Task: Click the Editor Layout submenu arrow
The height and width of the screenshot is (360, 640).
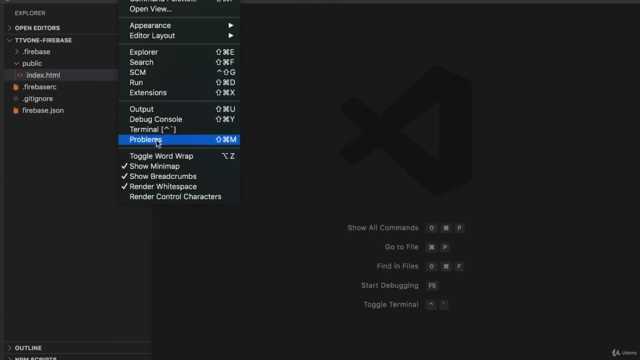Action: tap(231, 36)
